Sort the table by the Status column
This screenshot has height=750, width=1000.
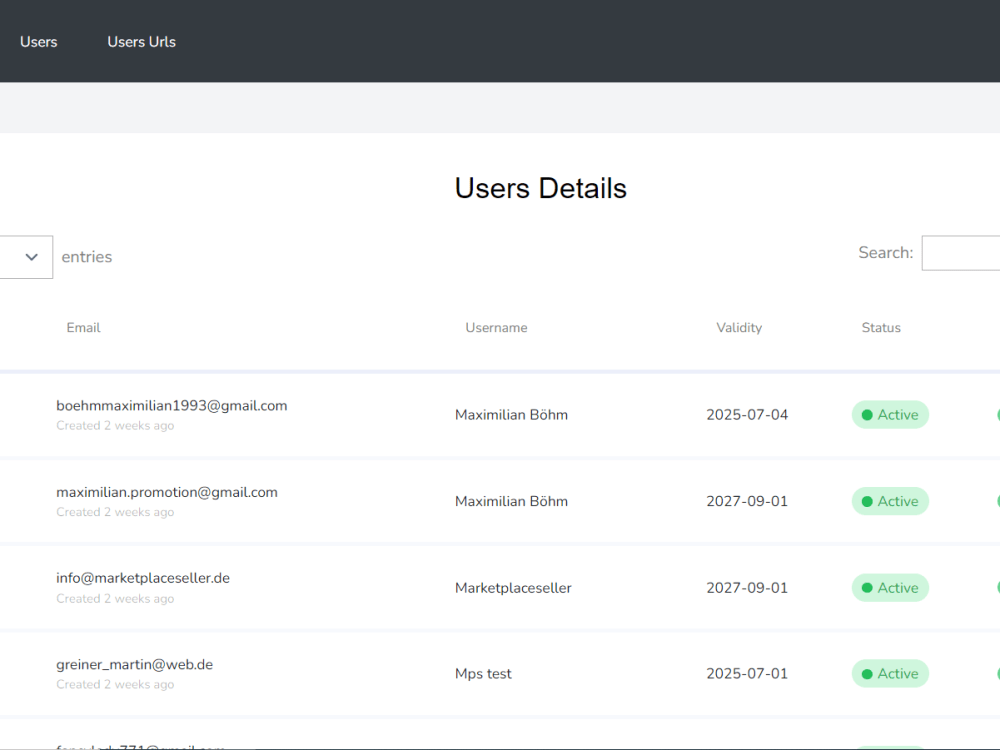click(x=881, y=327)
